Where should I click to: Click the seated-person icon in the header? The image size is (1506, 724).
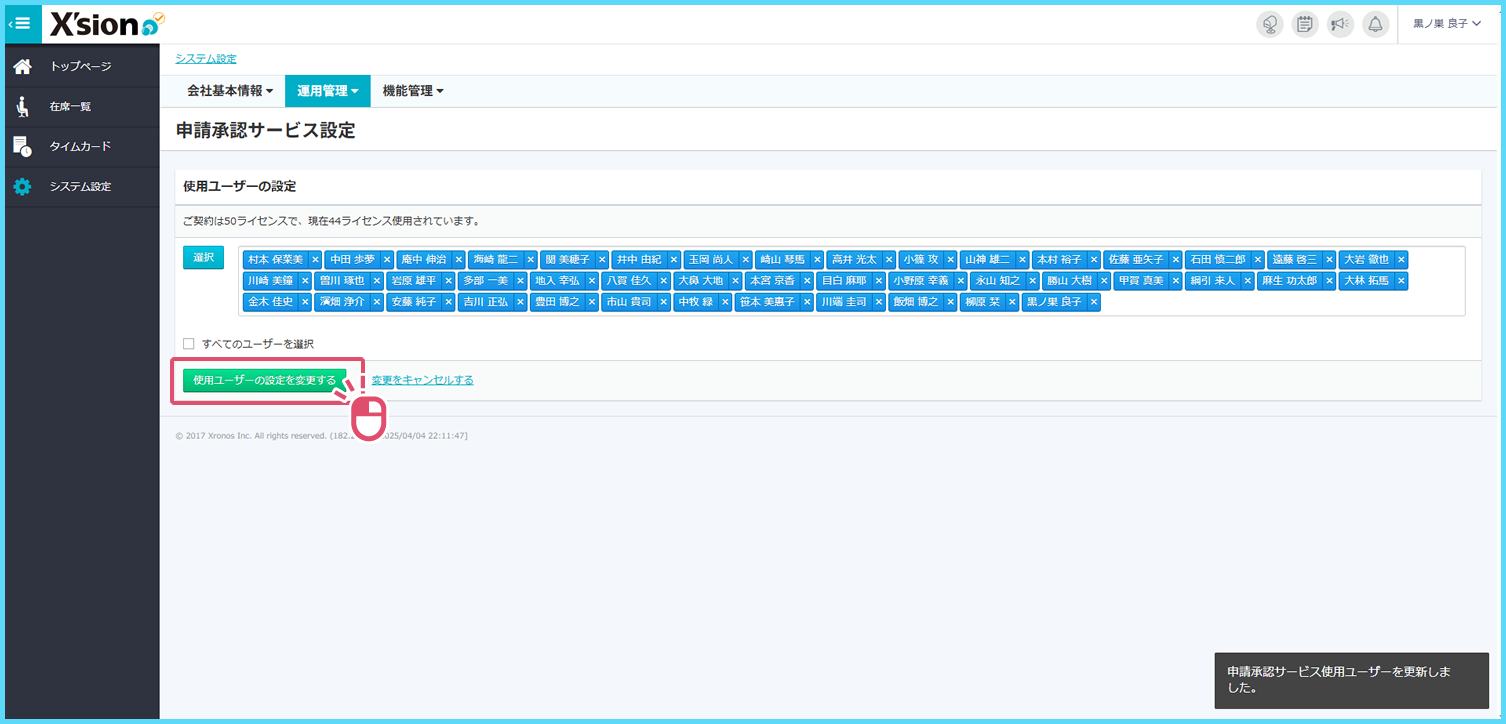pos(1269,25)
